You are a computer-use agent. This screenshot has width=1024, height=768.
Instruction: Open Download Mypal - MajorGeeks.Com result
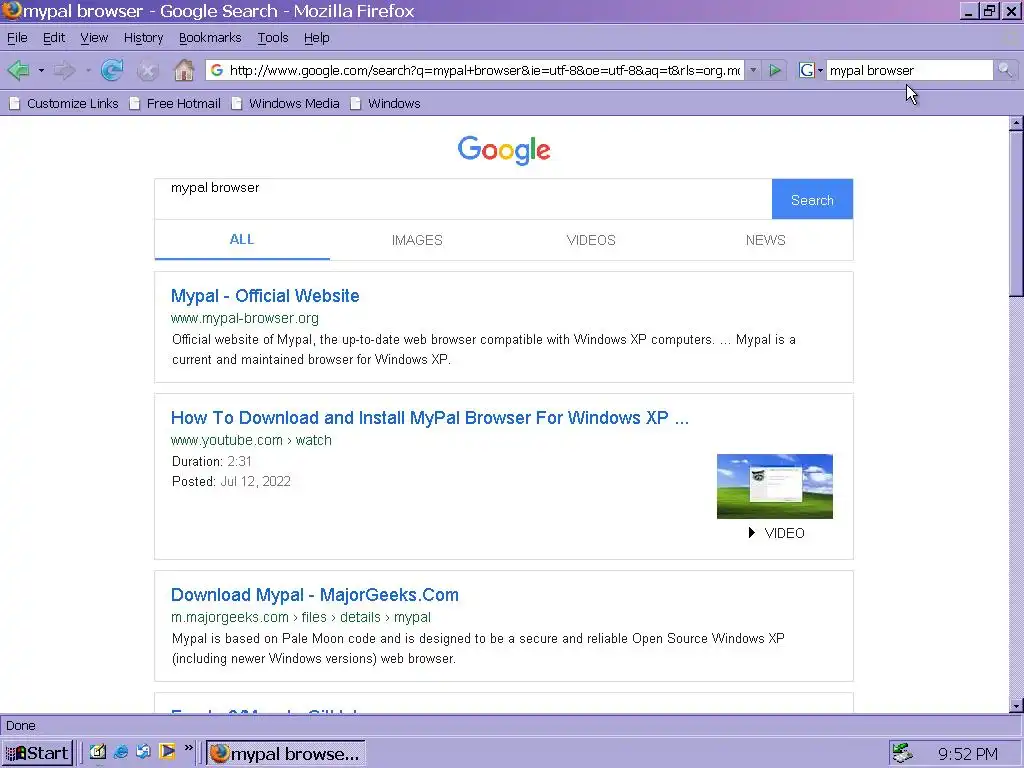click(x=315, y=595)
